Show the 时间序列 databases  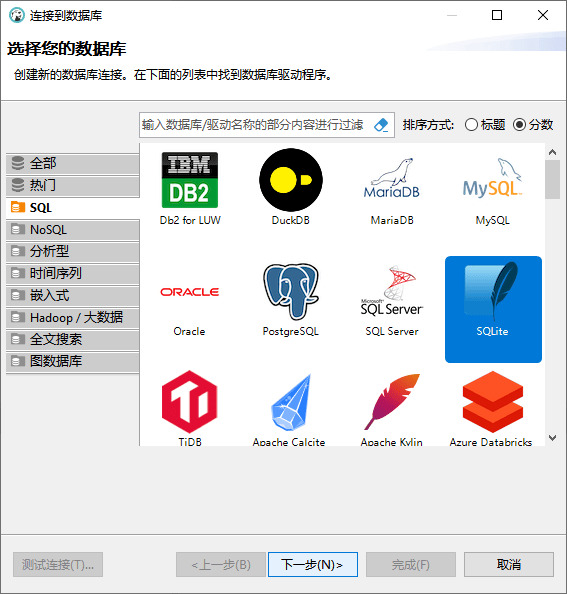pyautogui.click(x=73, y=274)
